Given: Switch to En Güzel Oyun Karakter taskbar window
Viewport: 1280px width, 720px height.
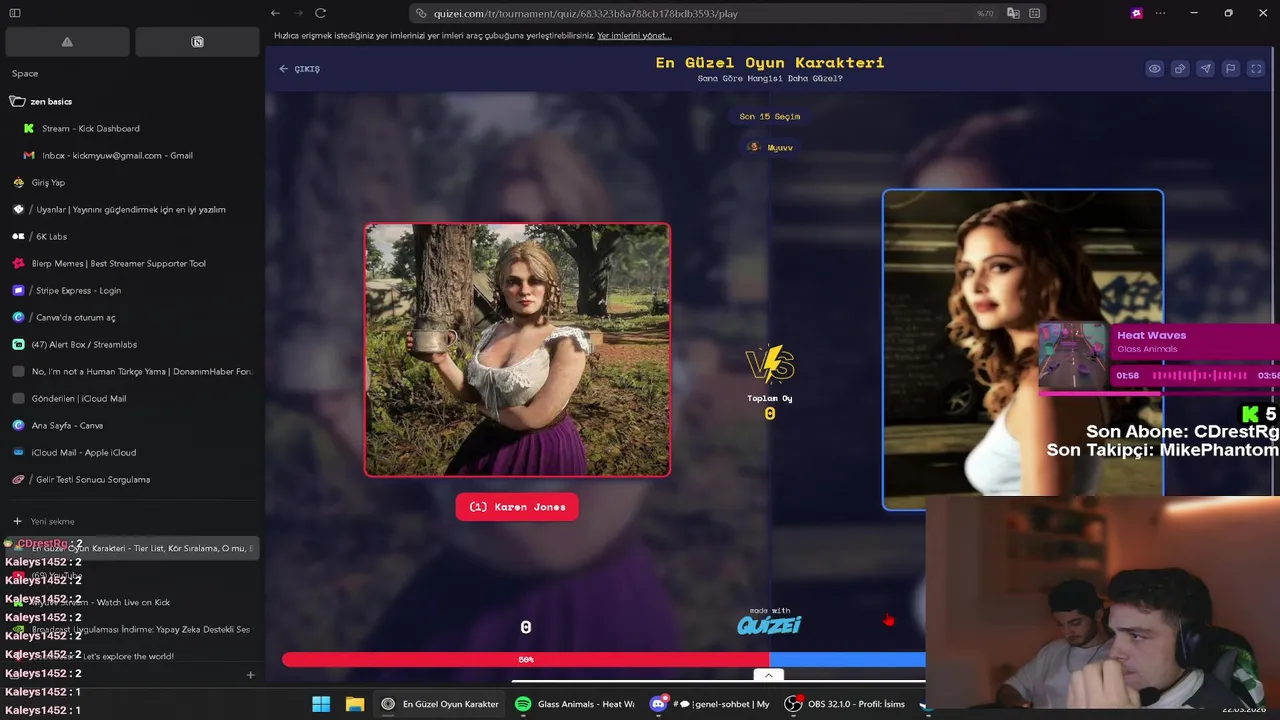Looking at the screenshot, I should pyautogui.click(x=440, y=704).
